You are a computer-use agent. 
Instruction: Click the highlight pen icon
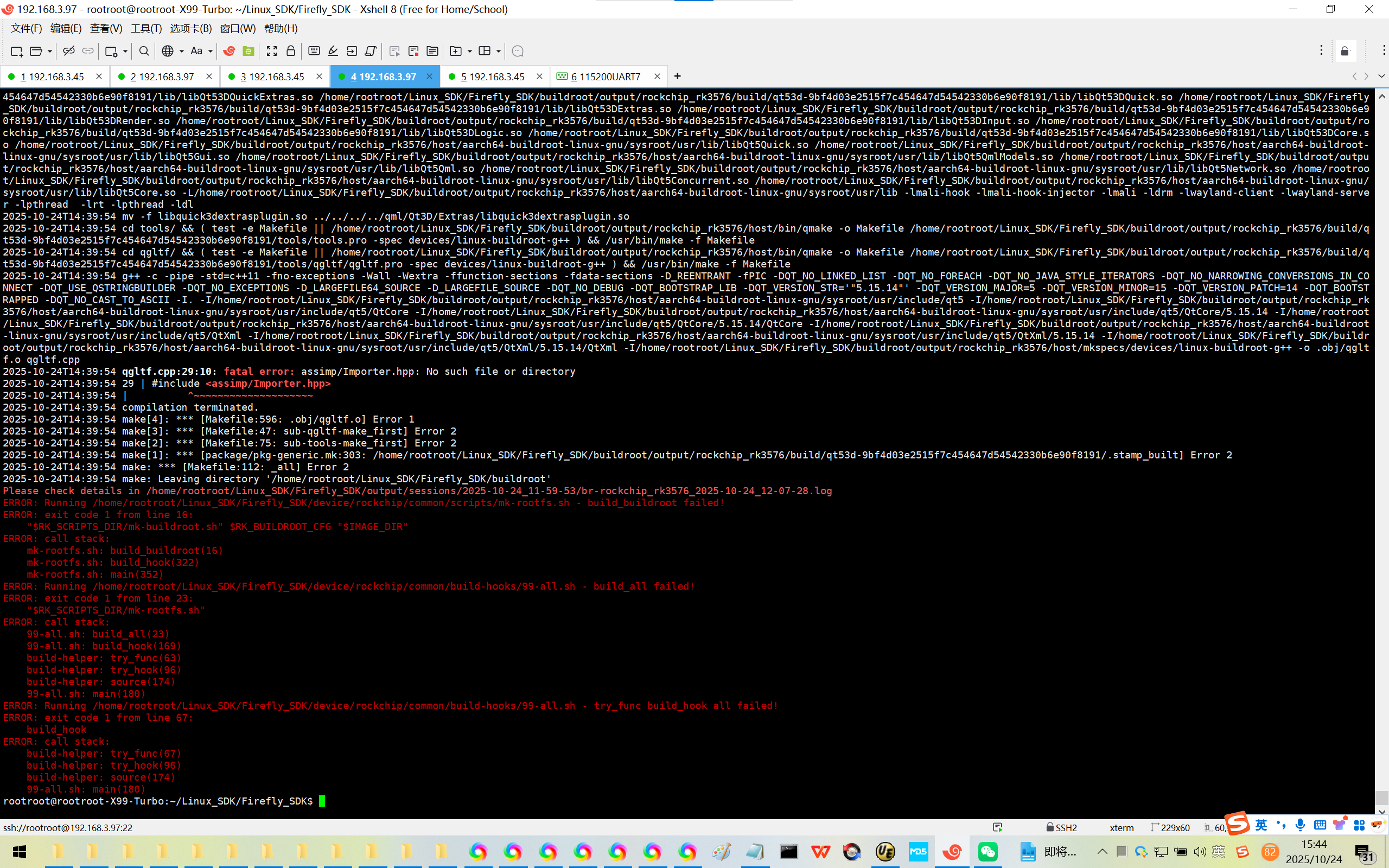[333, 51]
